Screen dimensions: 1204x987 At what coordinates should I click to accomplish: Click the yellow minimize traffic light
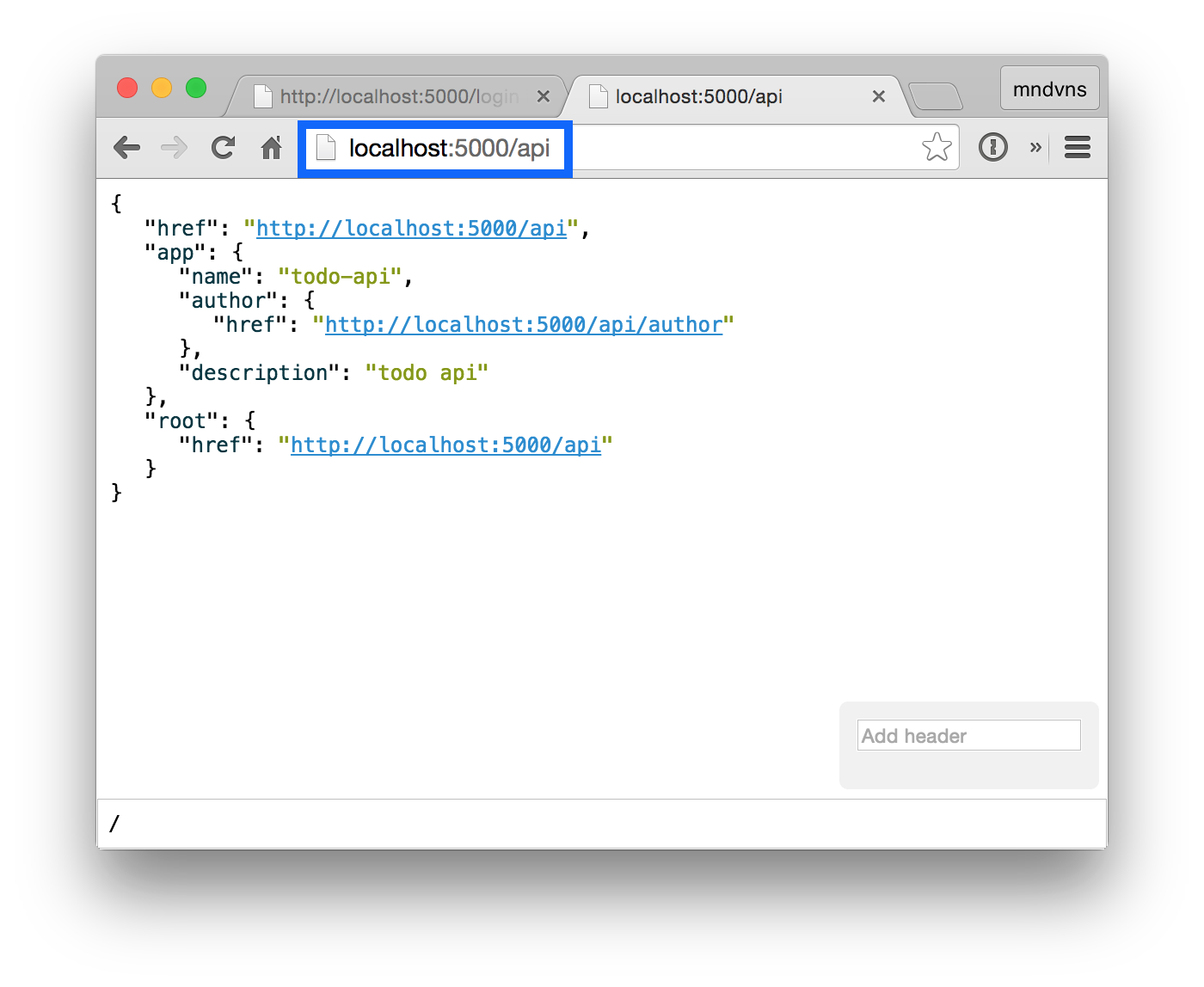(162, 88)
